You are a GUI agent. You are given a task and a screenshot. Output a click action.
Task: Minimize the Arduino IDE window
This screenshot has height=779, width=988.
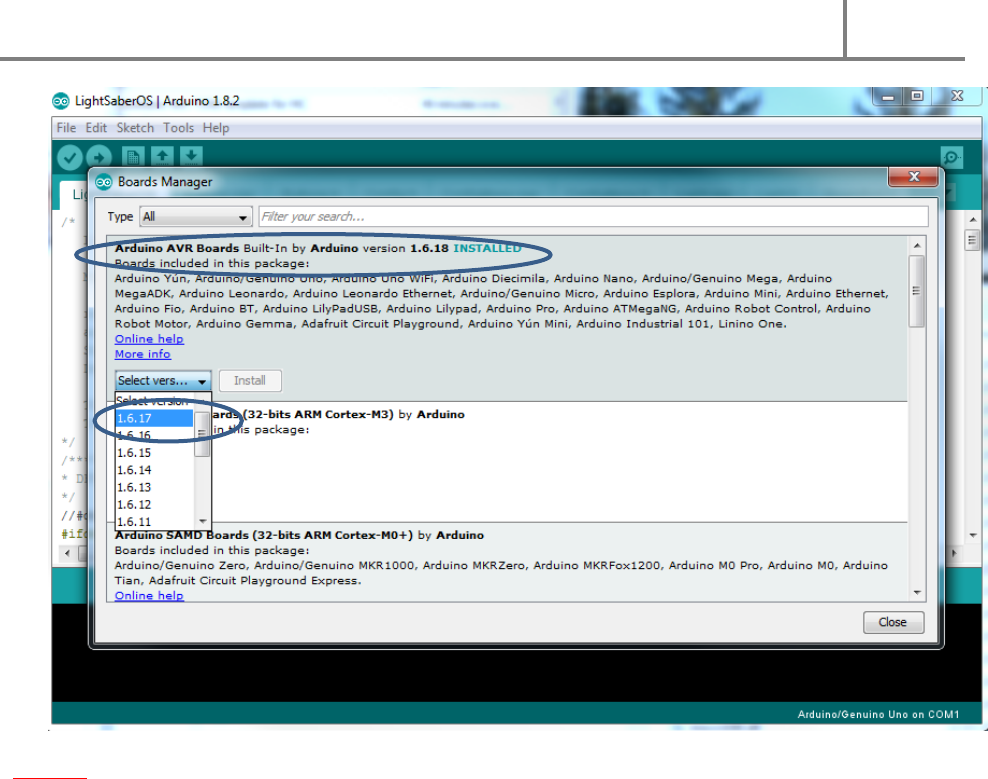coord(887,96)
